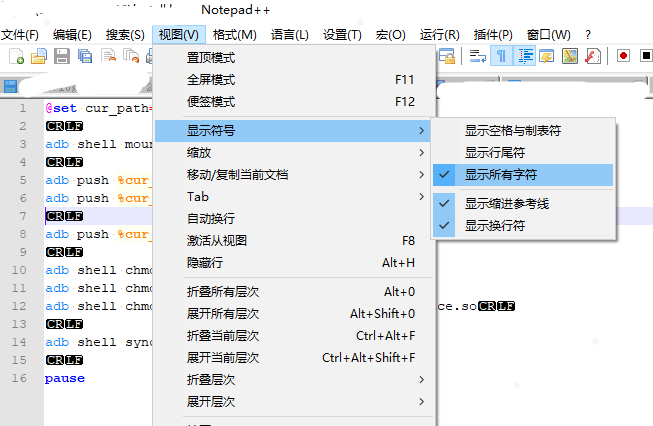The height and width of the screenshot is (426, 653).
Task: Toggle 置顶模式 in View menu
Action: click(294, 57)
